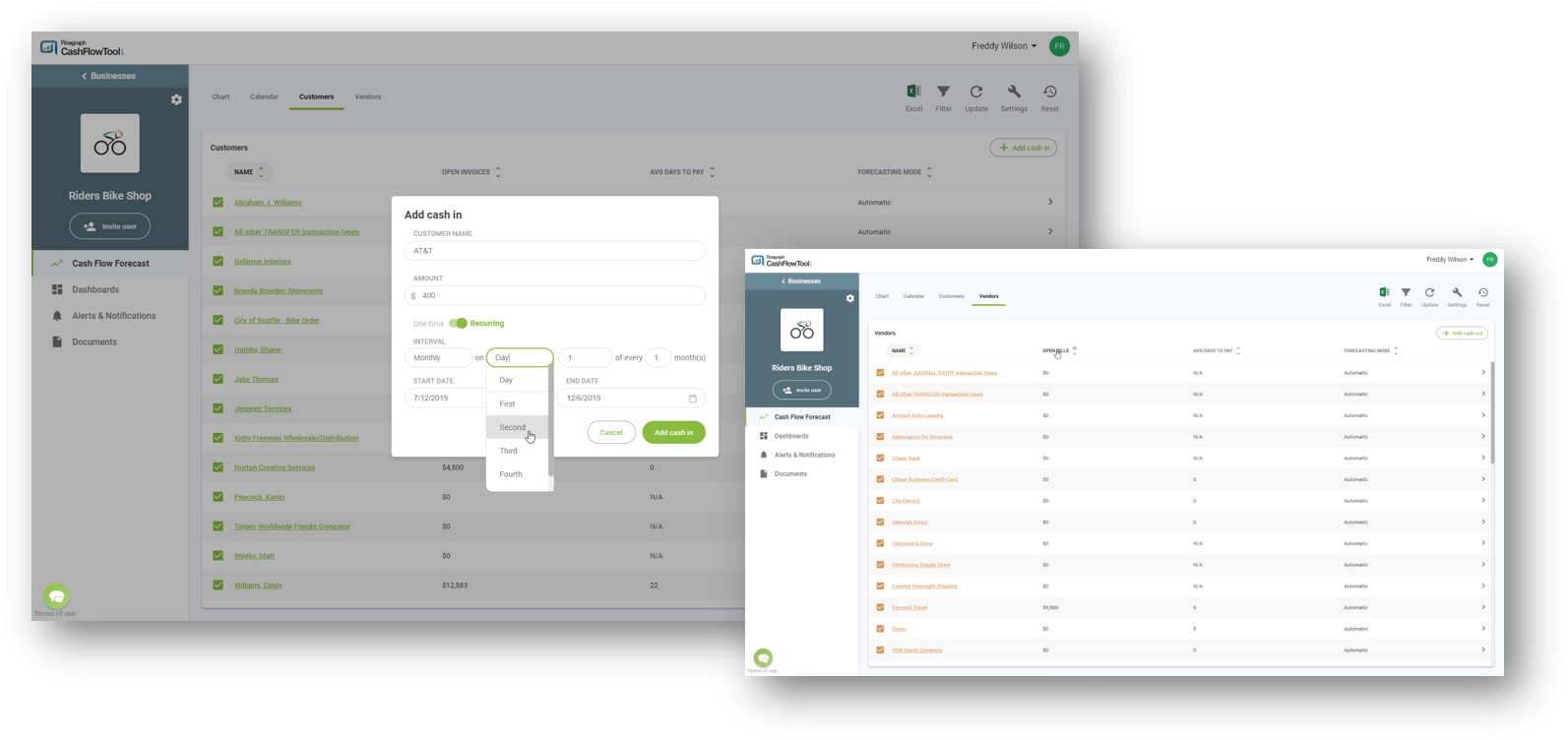The width and height of the screenshot is (1568, 740).
Task: Click the green Add cash in submit button
Action: point(673,433)
